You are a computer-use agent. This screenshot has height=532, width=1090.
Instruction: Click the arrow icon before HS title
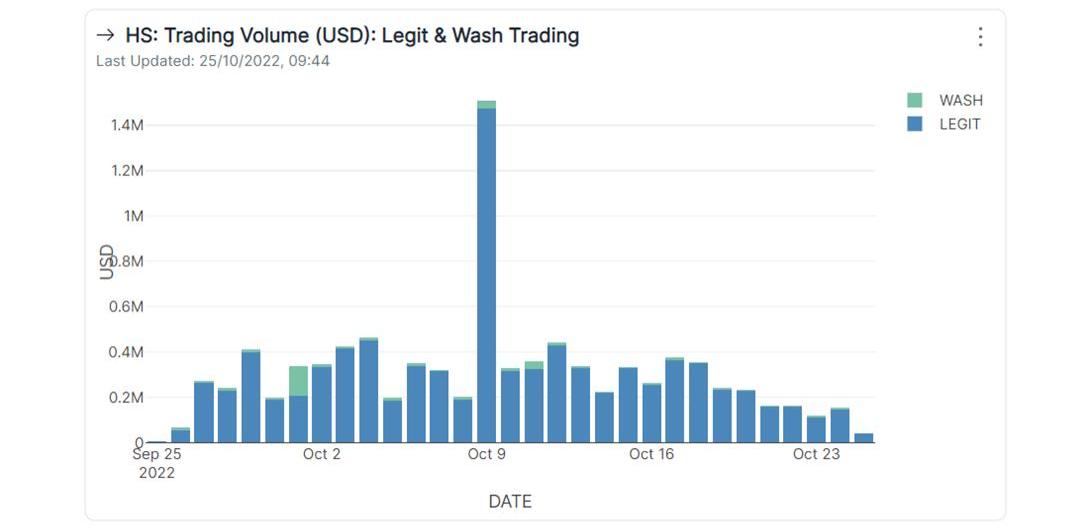click(x=105, y=35)
